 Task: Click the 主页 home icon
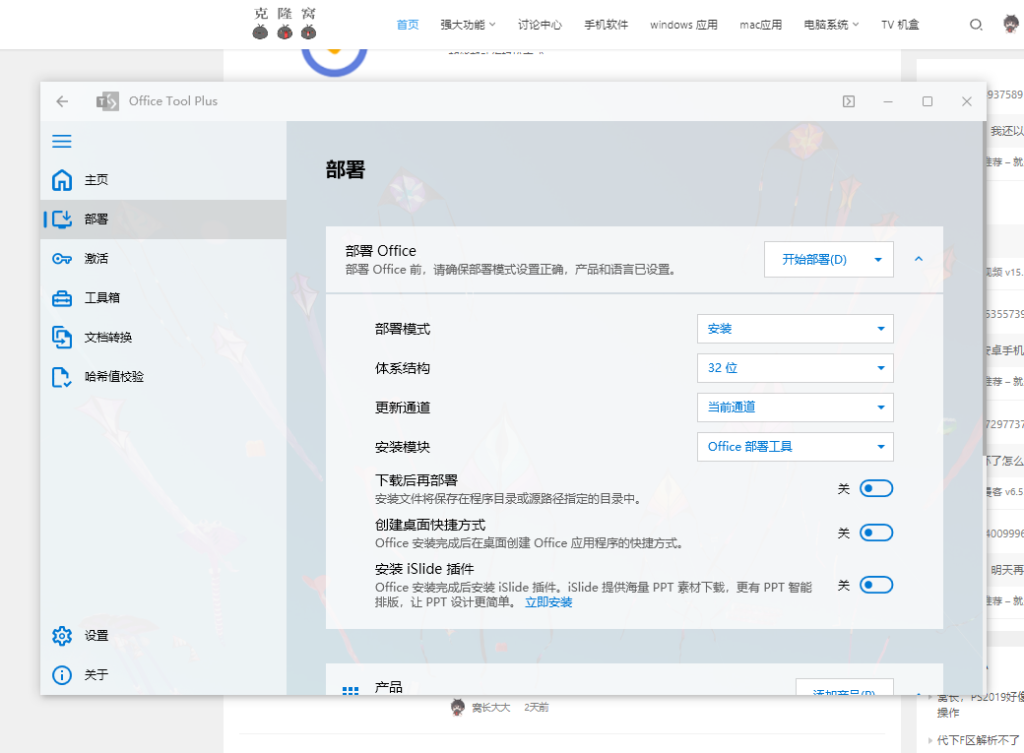(62, 180)
